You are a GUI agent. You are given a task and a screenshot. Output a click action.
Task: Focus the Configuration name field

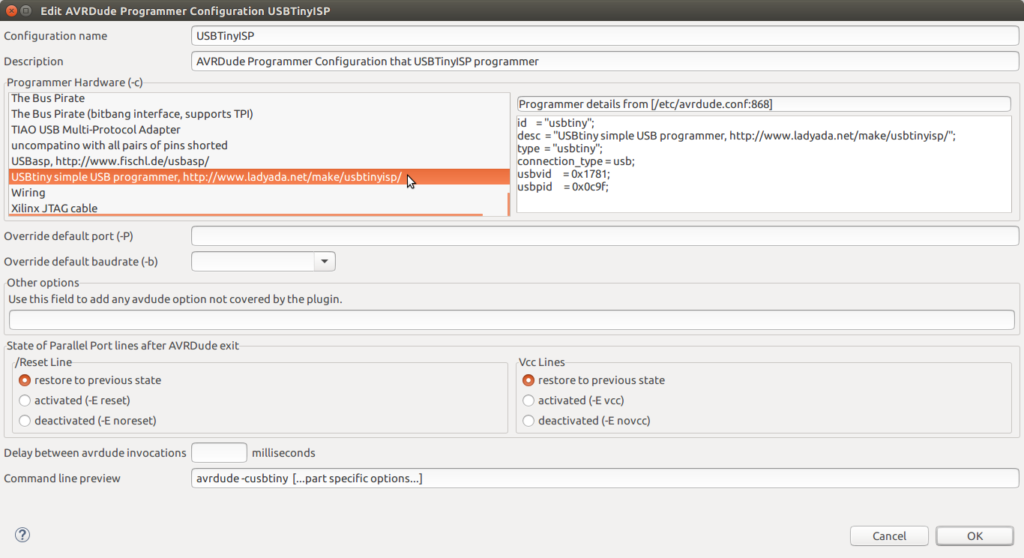(605, 36)
